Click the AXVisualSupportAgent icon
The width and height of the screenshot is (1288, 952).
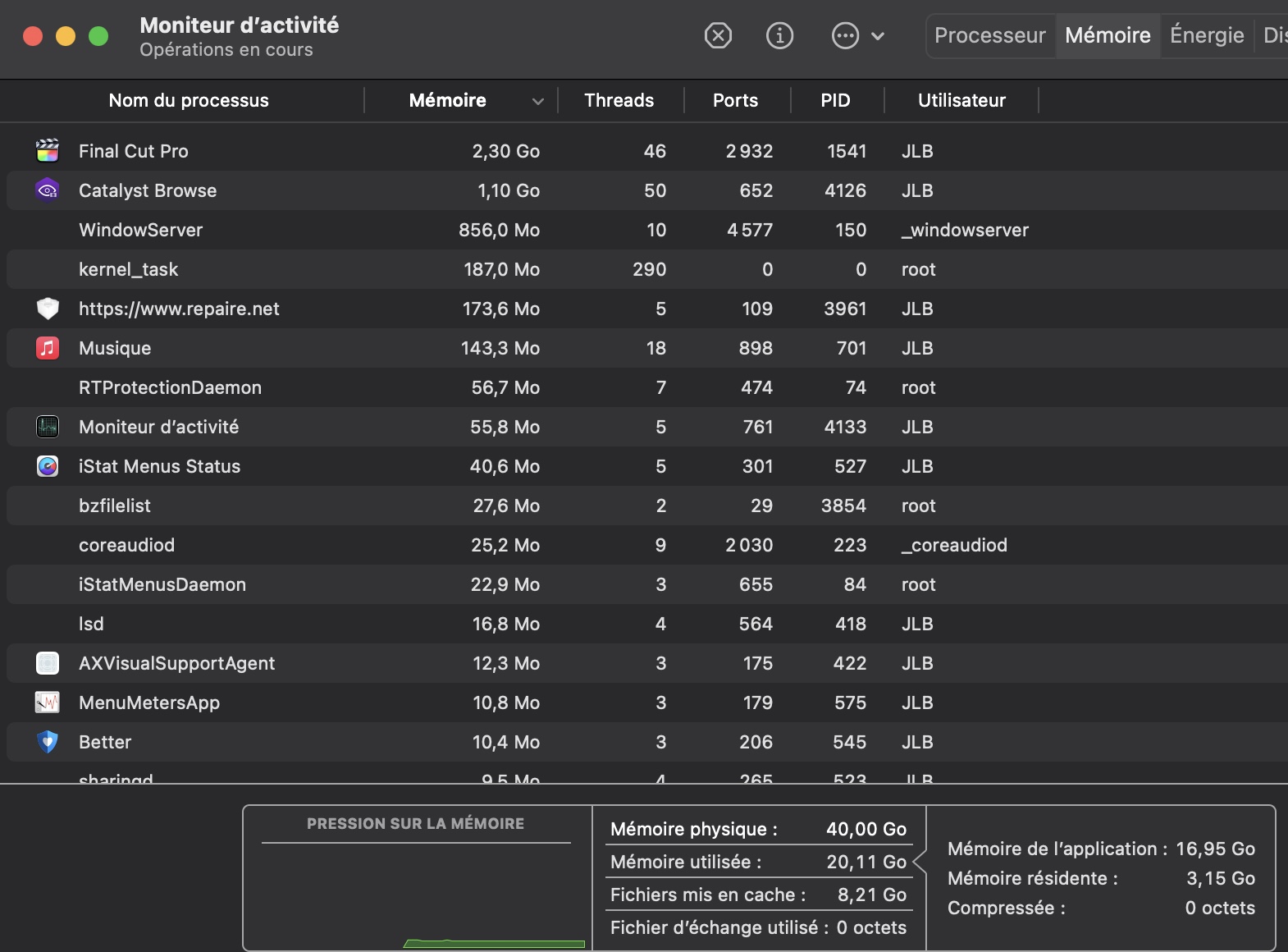48,663
